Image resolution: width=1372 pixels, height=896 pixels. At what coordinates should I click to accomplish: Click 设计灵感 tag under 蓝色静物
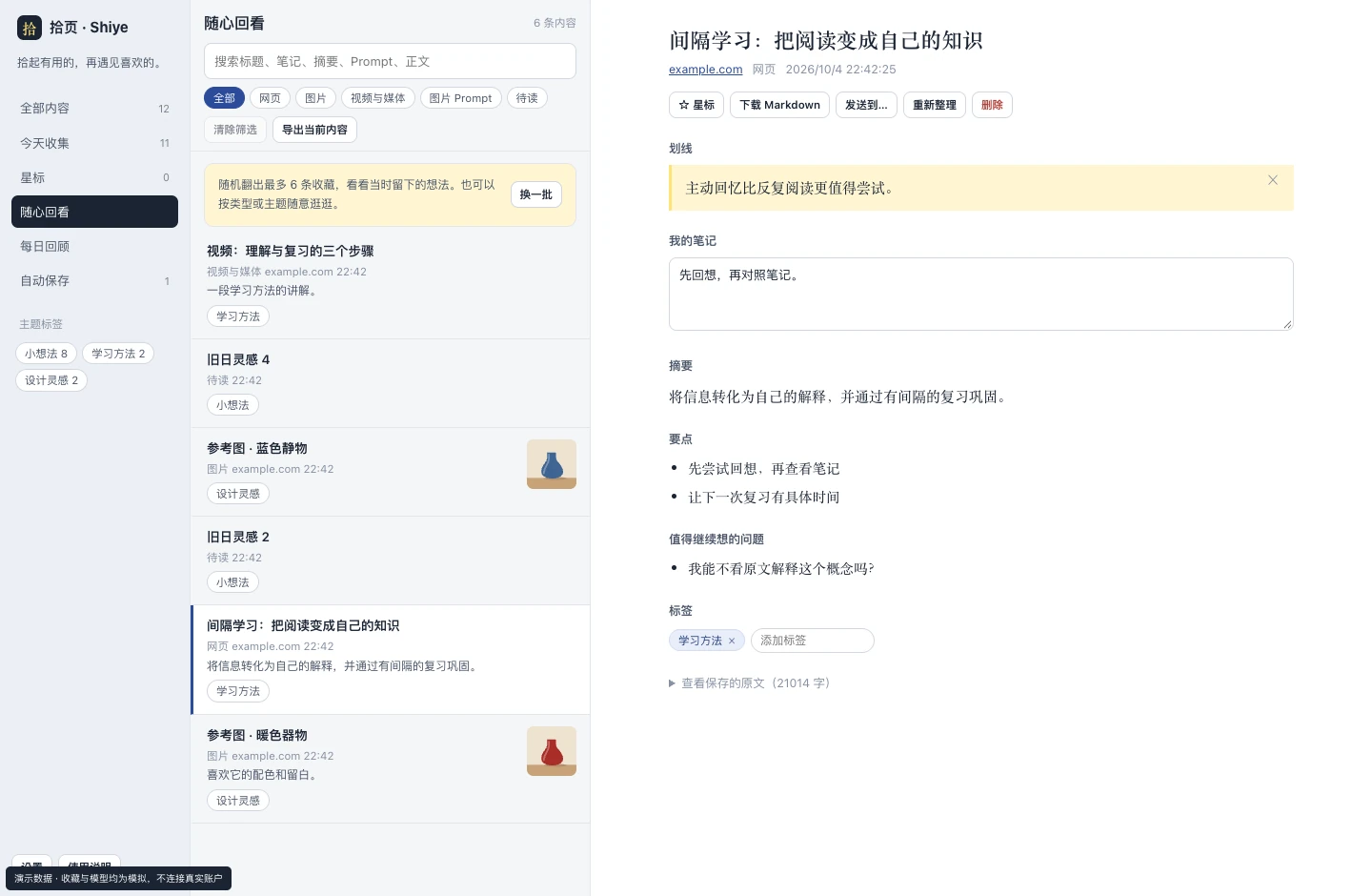[238, 494]
